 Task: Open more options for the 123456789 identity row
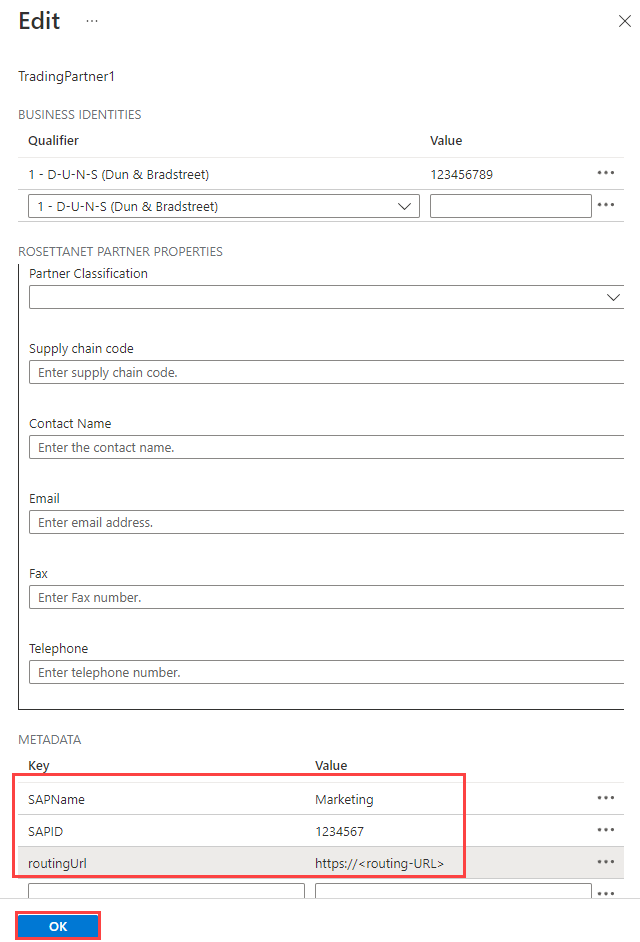coord(605,173)
